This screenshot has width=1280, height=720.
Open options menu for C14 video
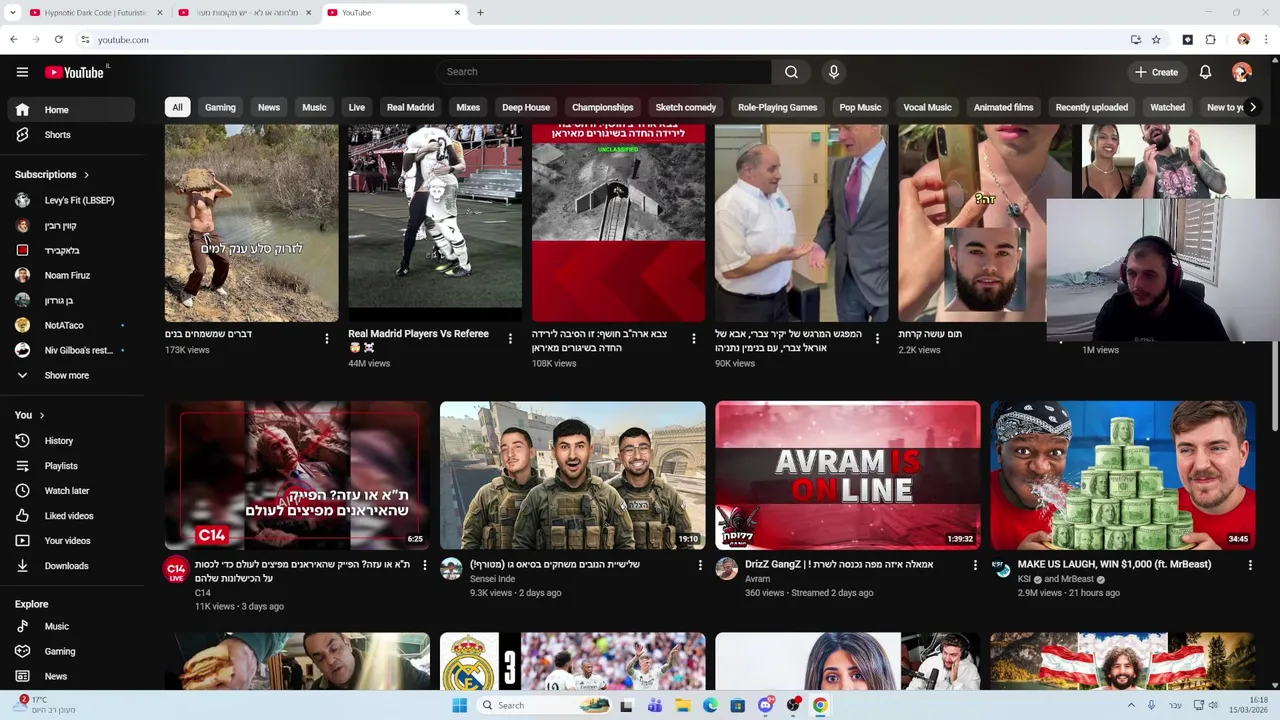[424, 565]
